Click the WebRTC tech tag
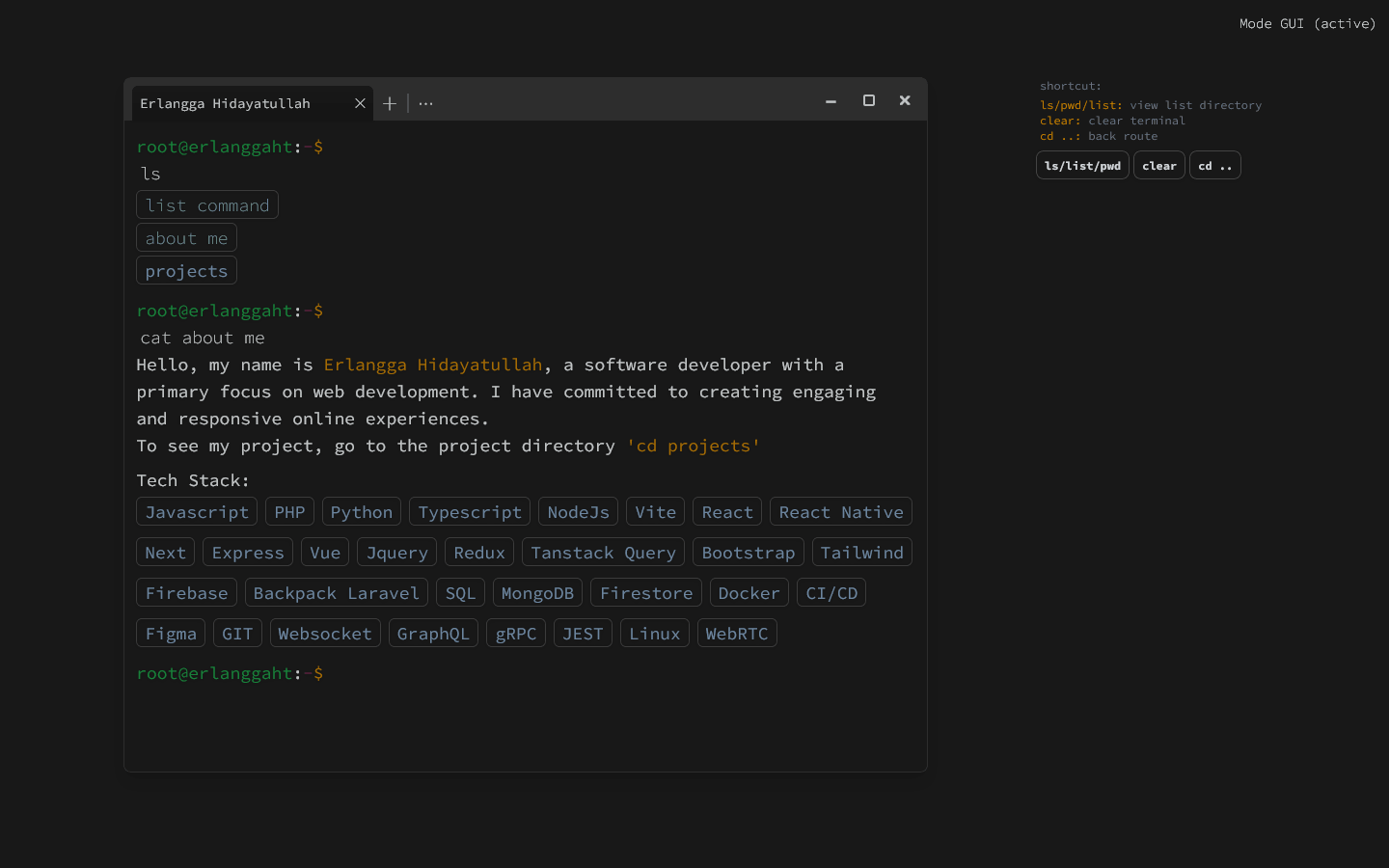The height and width of the screenshot is (868, 1389). (737, 634)
